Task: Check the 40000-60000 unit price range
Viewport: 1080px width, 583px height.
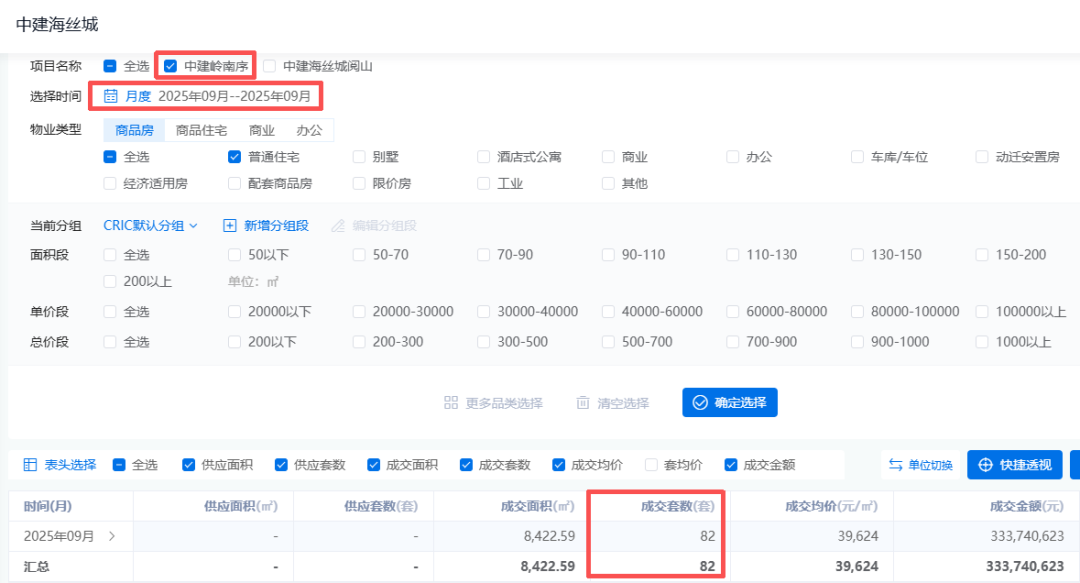Action: tap(608, 311)
